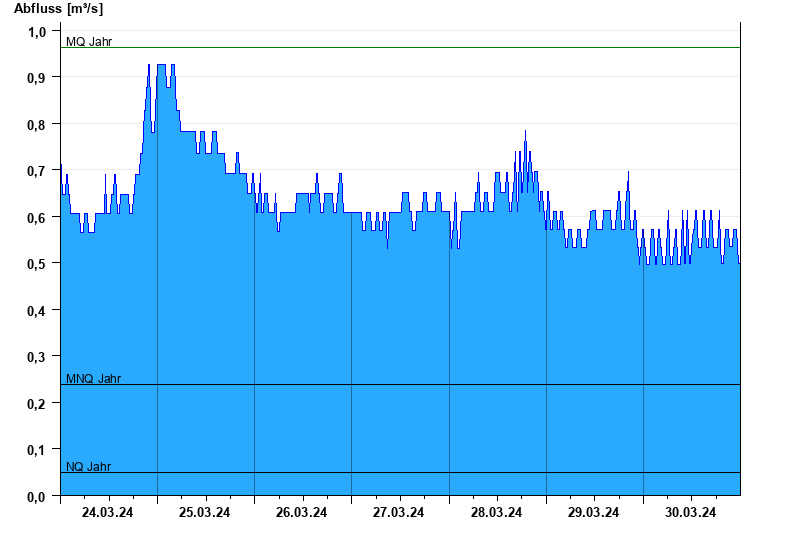Click the 0,8 y-axis value

[37, 124]
